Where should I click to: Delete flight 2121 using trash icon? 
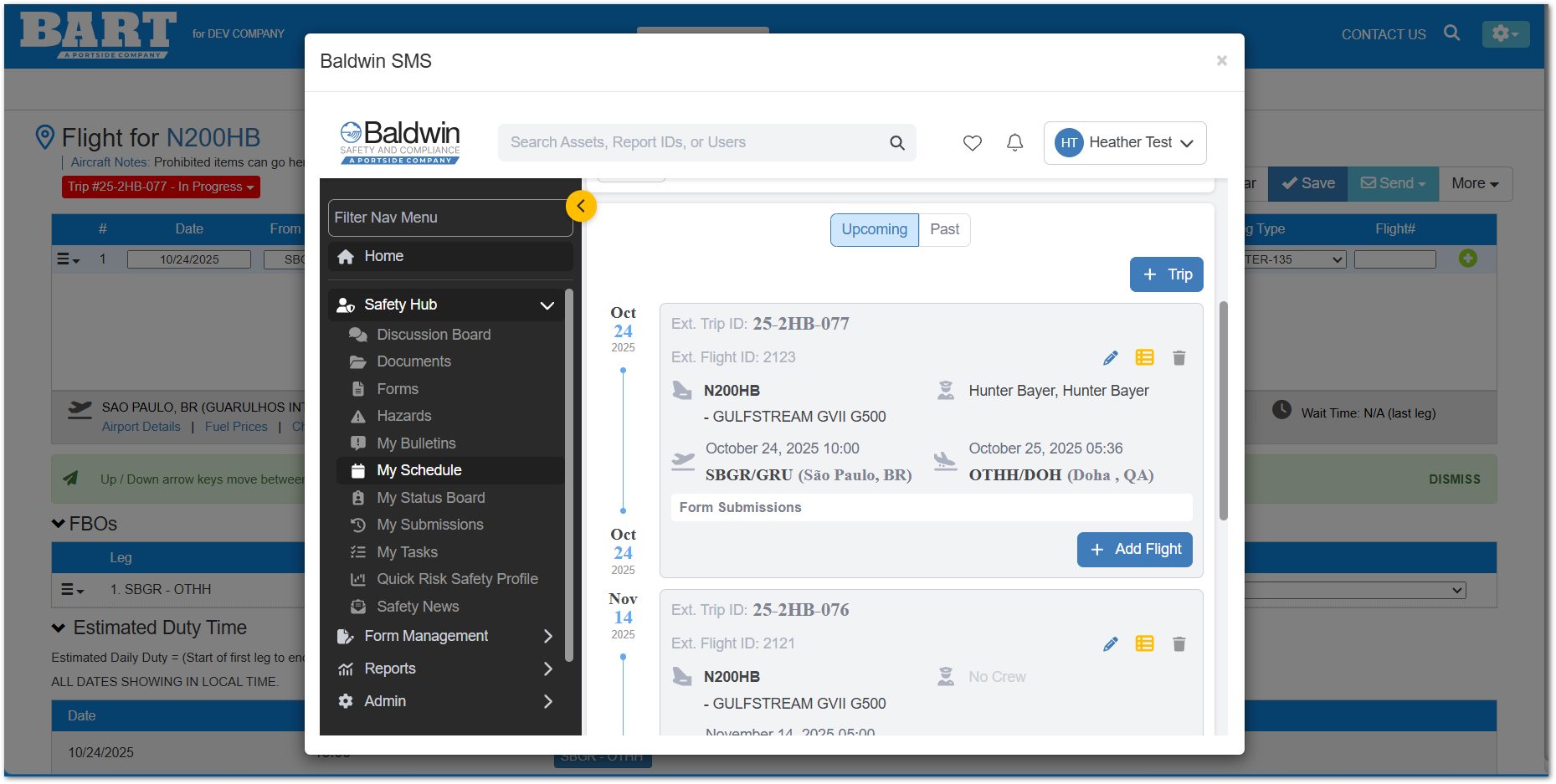[x=1179, y=644]
